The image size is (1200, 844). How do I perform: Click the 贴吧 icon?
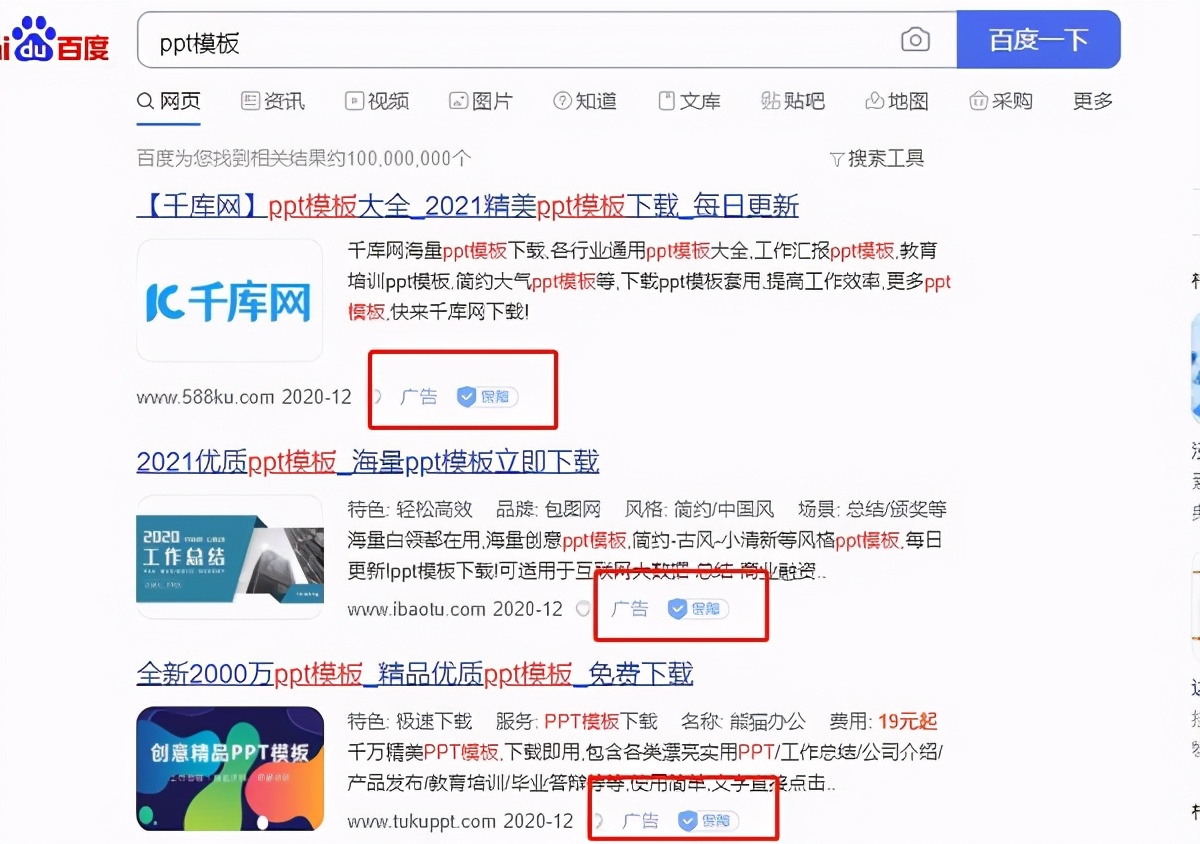[771, 101]
